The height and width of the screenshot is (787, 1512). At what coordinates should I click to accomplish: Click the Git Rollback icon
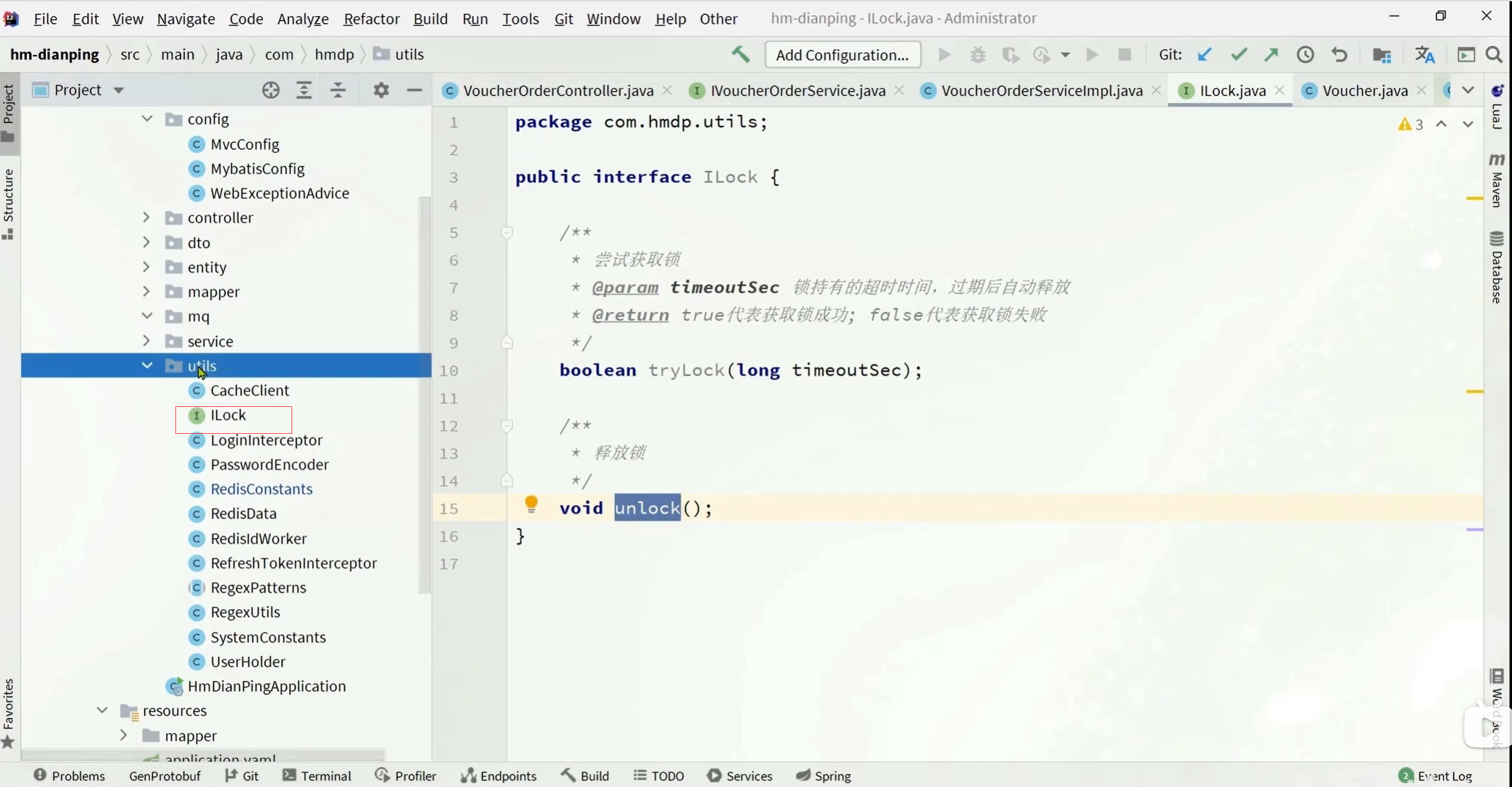click(x=1339, y=55)
